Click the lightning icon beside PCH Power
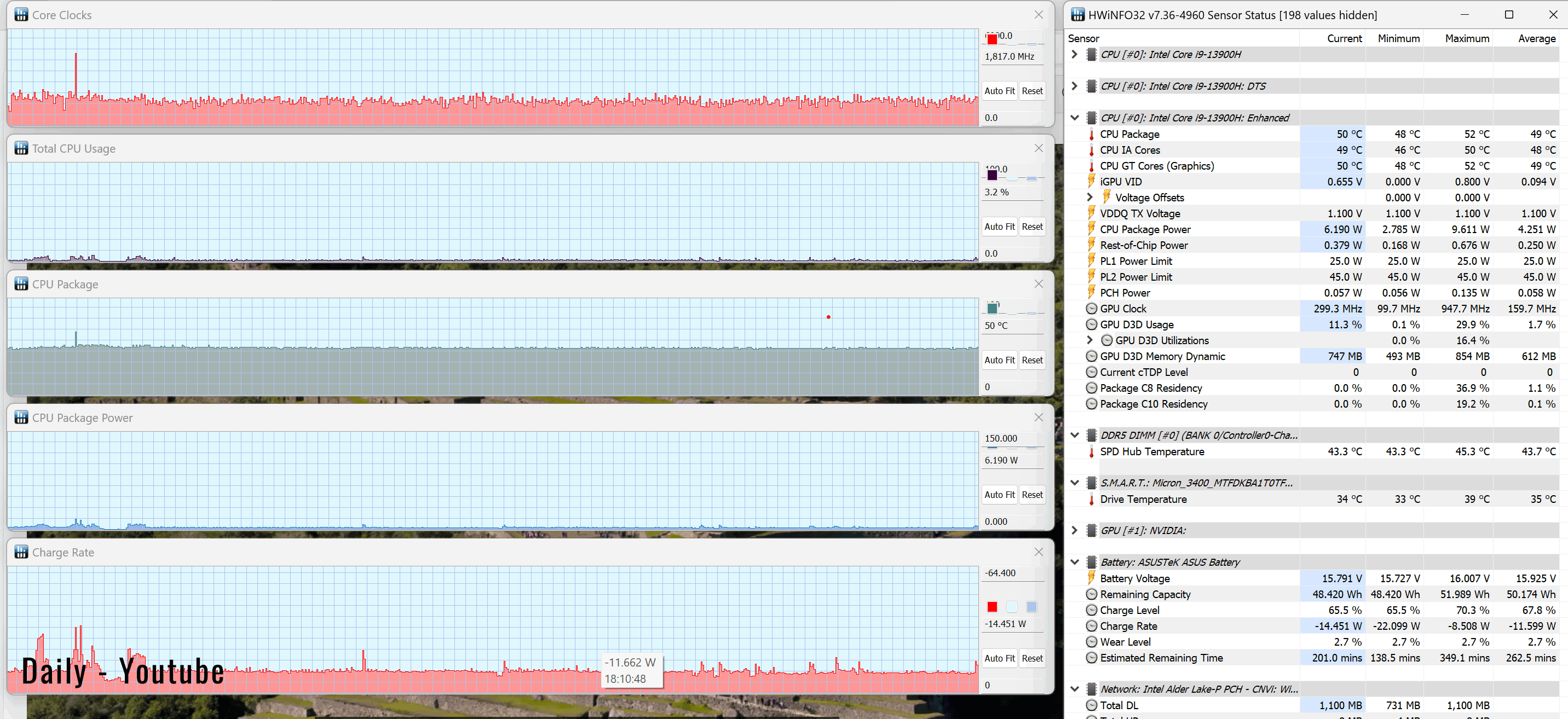 (x=1091, y=293)
